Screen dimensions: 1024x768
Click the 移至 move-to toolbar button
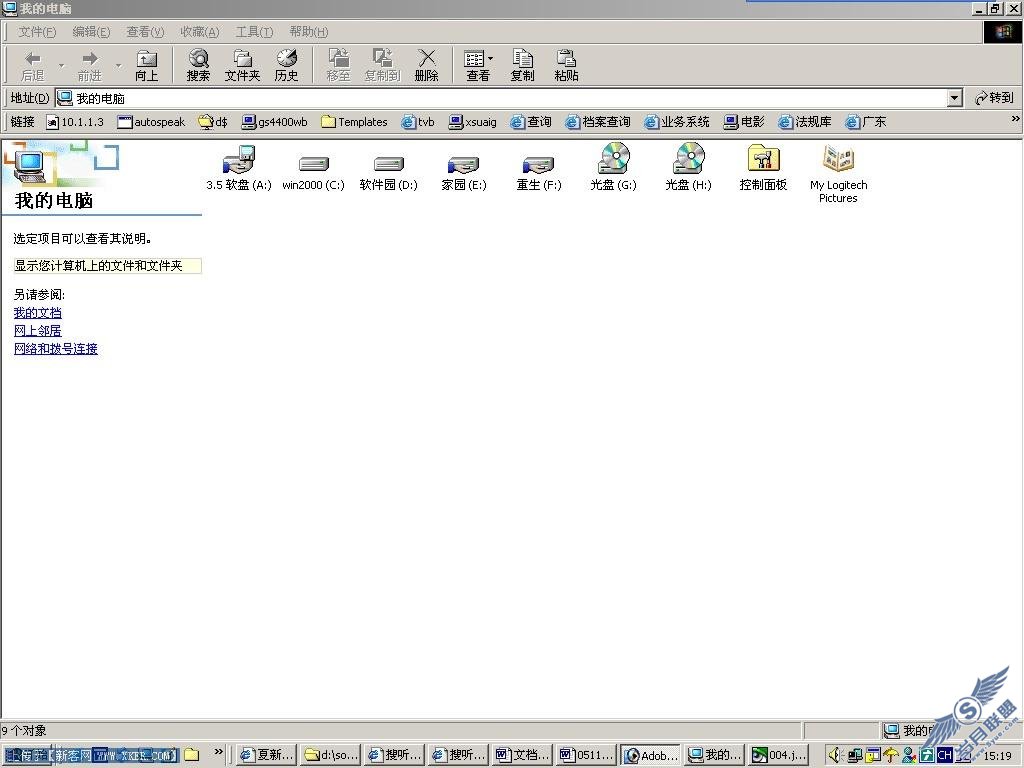coord(338,65)
